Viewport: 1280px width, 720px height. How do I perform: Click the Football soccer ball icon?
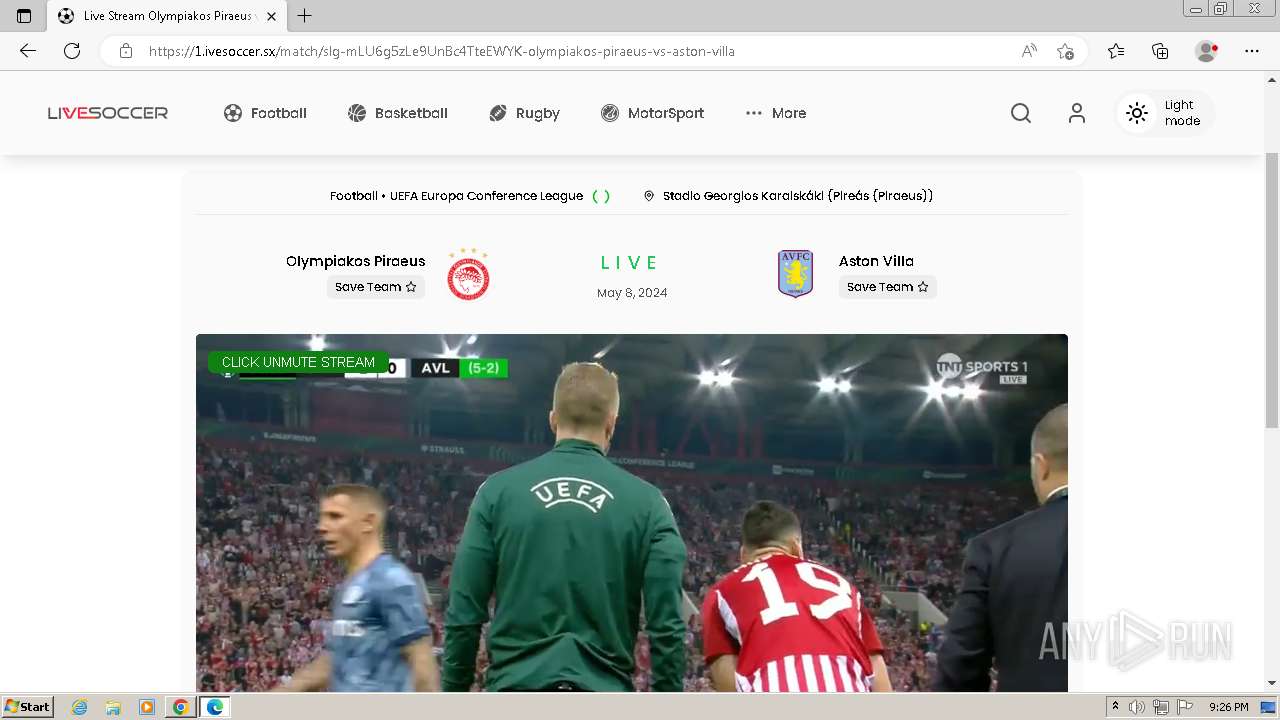[x=233, y=113]
